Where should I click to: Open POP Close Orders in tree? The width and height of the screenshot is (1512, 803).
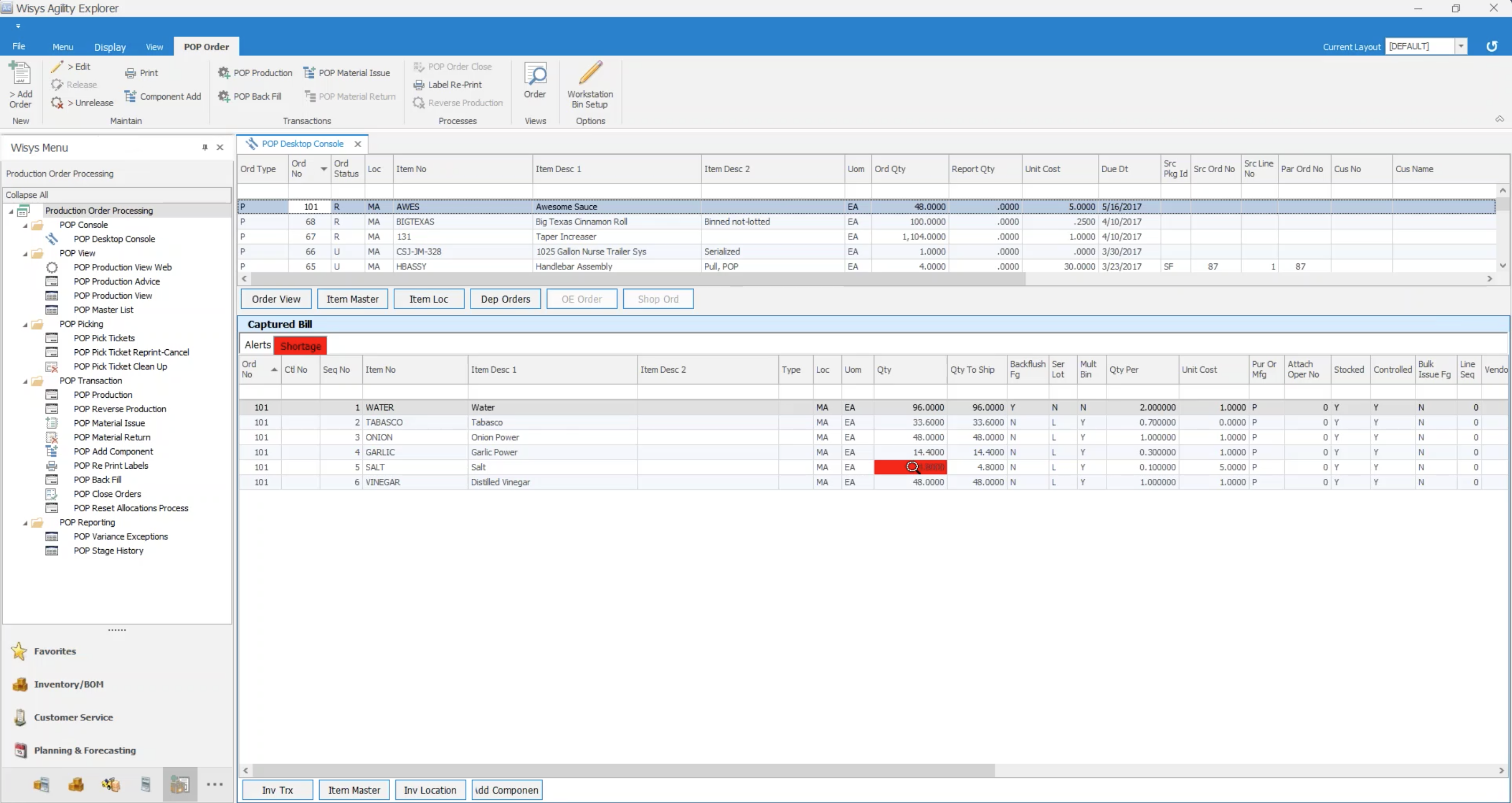pos(107,494)
